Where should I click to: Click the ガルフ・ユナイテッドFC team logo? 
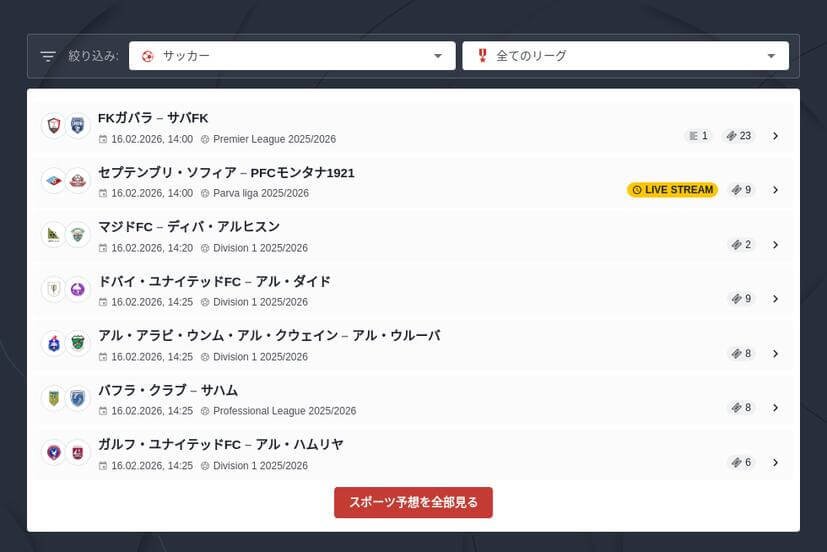point(53,452)
